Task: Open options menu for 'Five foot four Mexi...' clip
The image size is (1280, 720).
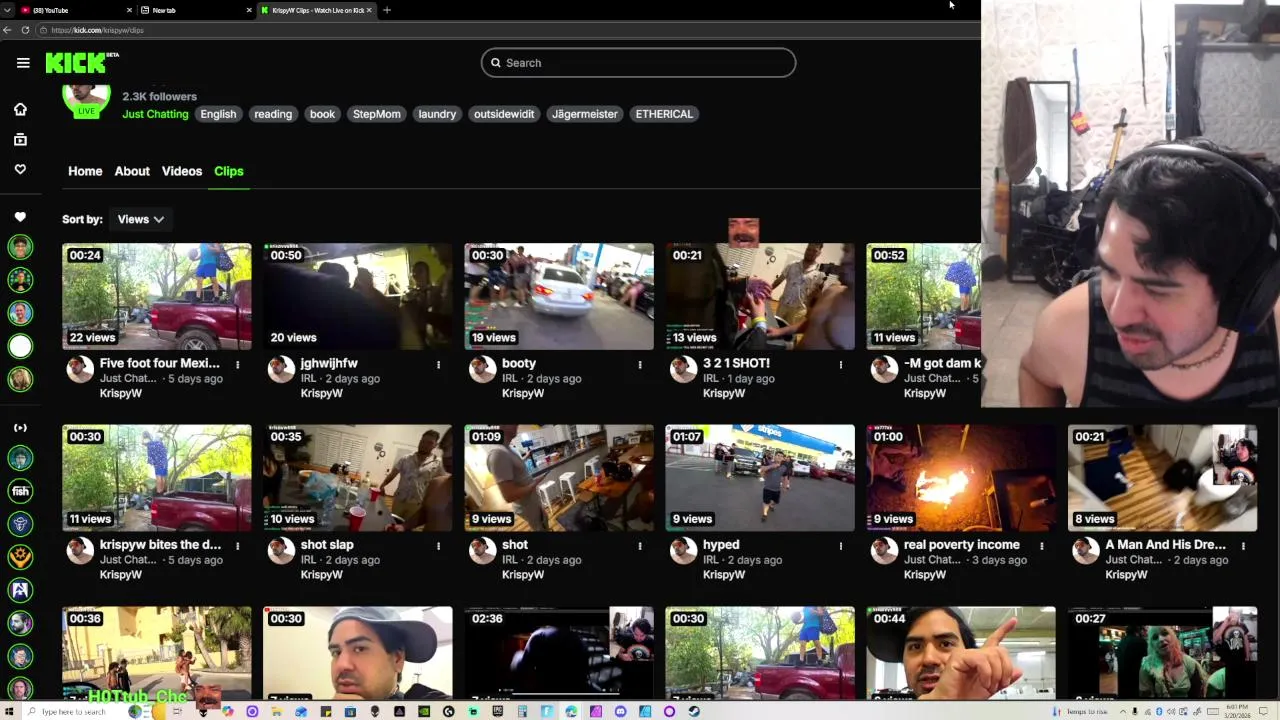Action: pos(237,365)
